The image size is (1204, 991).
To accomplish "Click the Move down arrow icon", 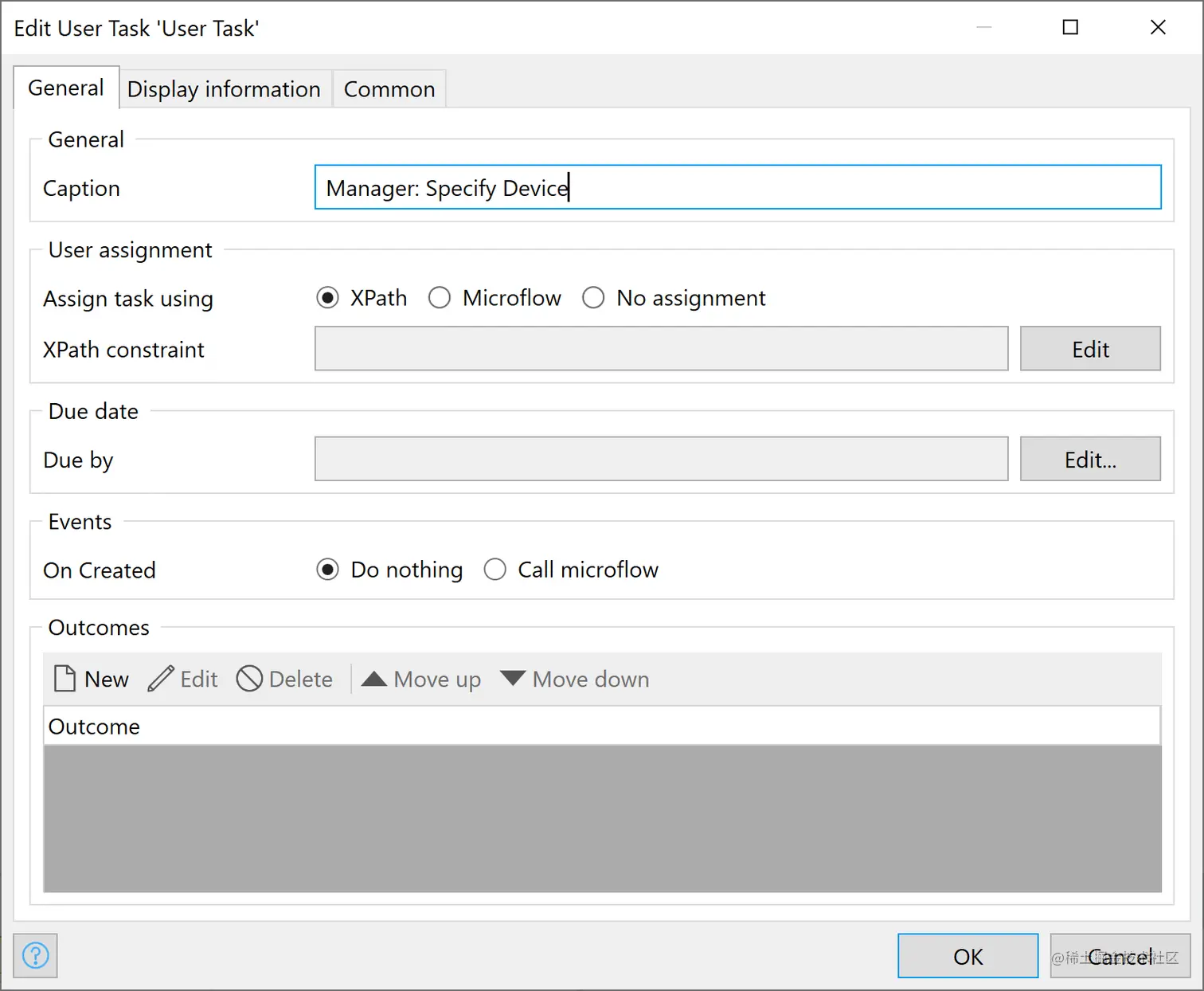I will point(513,679).
